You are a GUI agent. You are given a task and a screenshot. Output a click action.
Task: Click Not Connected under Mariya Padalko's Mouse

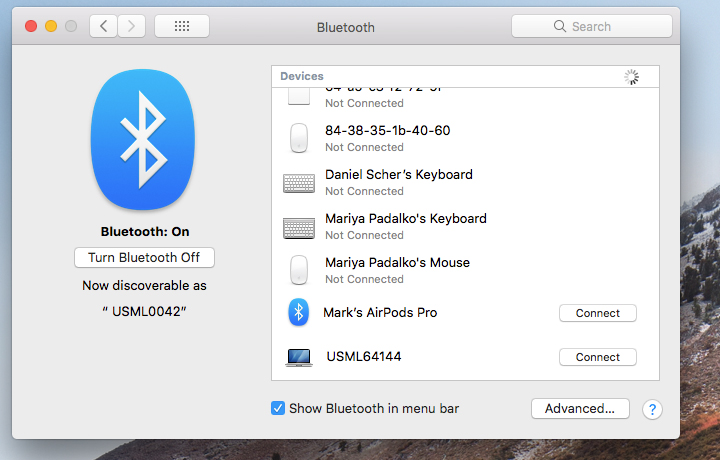[364, 280]
